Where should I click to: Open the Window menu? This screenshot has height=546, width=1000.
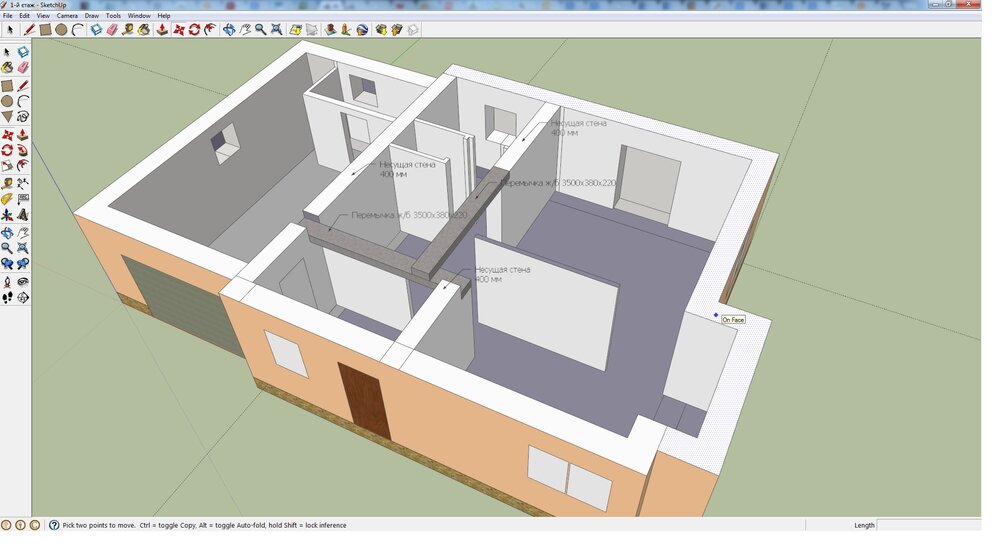pyautogui.click(x=139, y=16)
